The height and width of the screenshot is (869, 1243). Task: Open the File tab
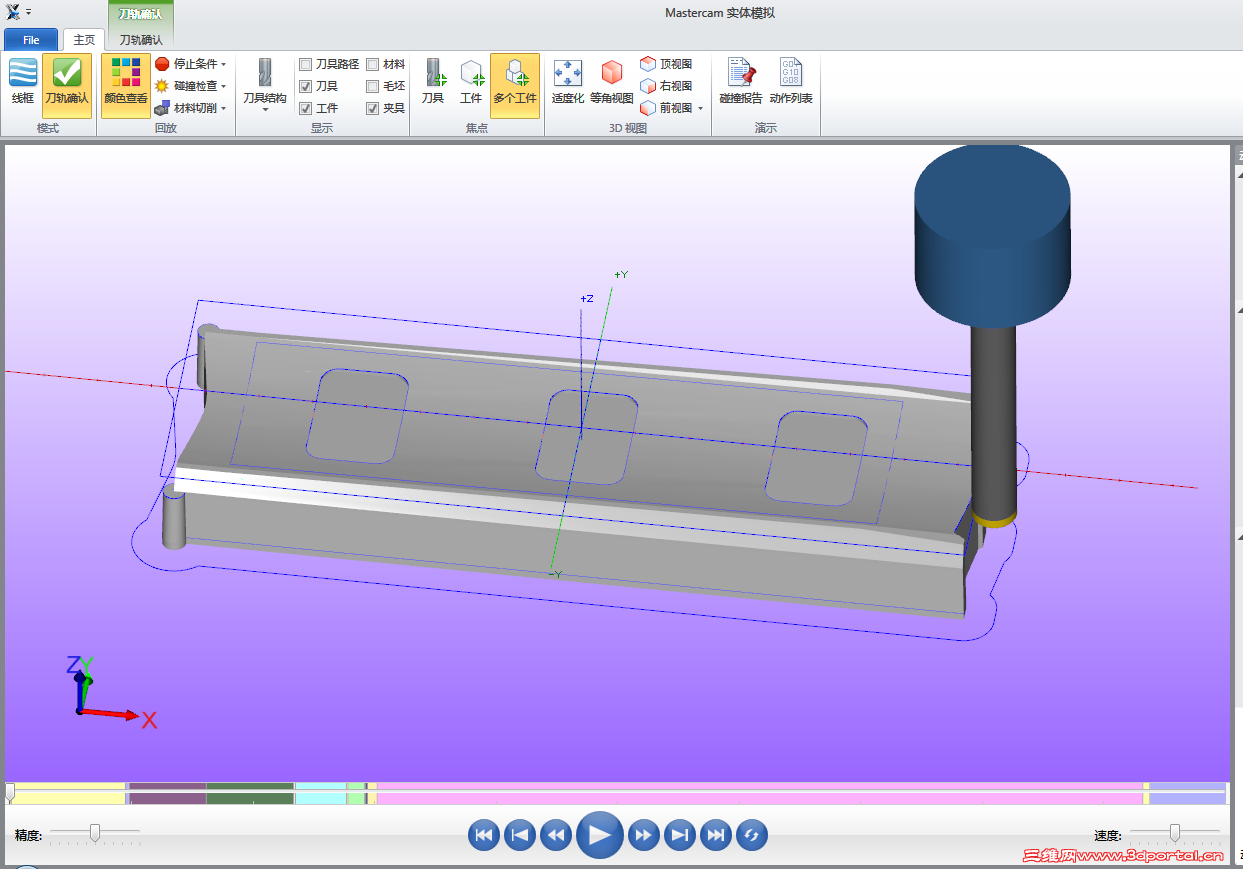coord(31,40)
